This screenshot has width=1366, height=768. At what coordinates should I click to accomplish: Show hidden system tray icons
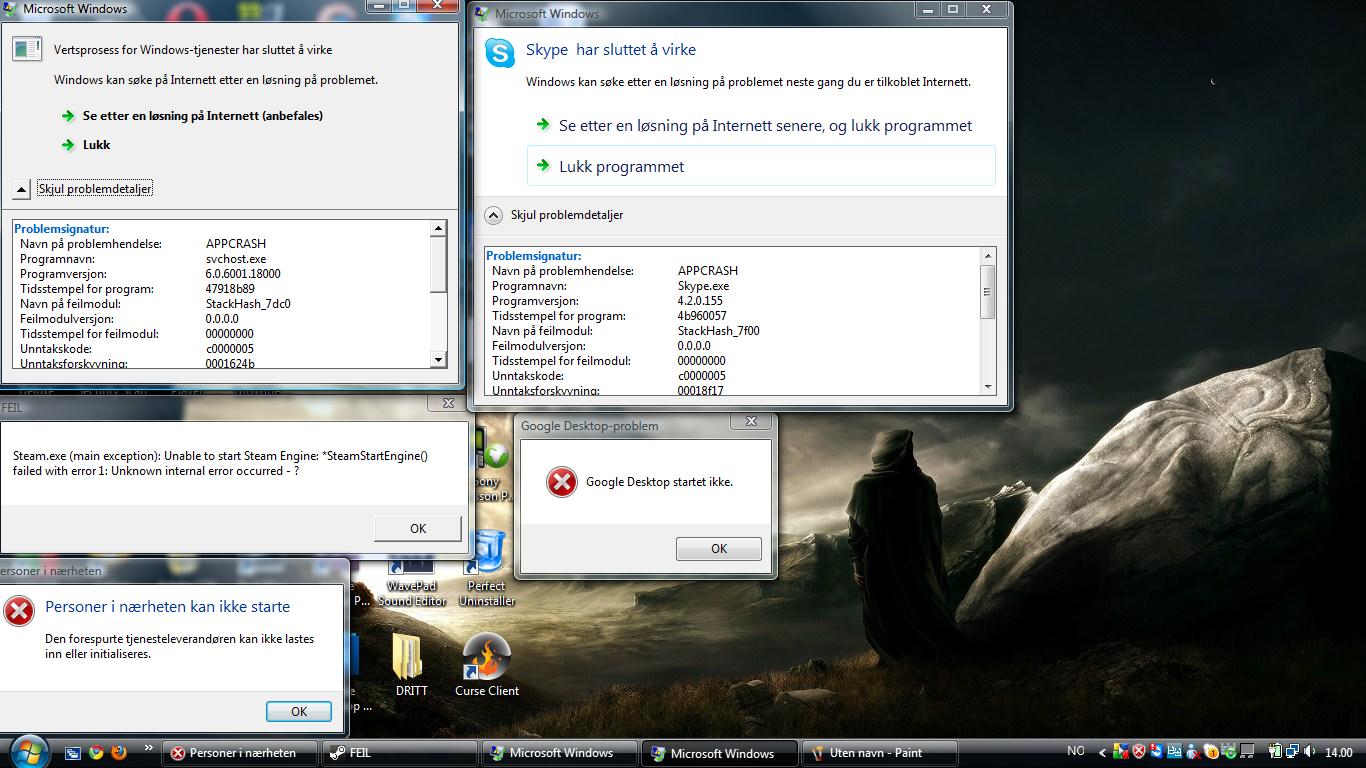point(1103,753)
